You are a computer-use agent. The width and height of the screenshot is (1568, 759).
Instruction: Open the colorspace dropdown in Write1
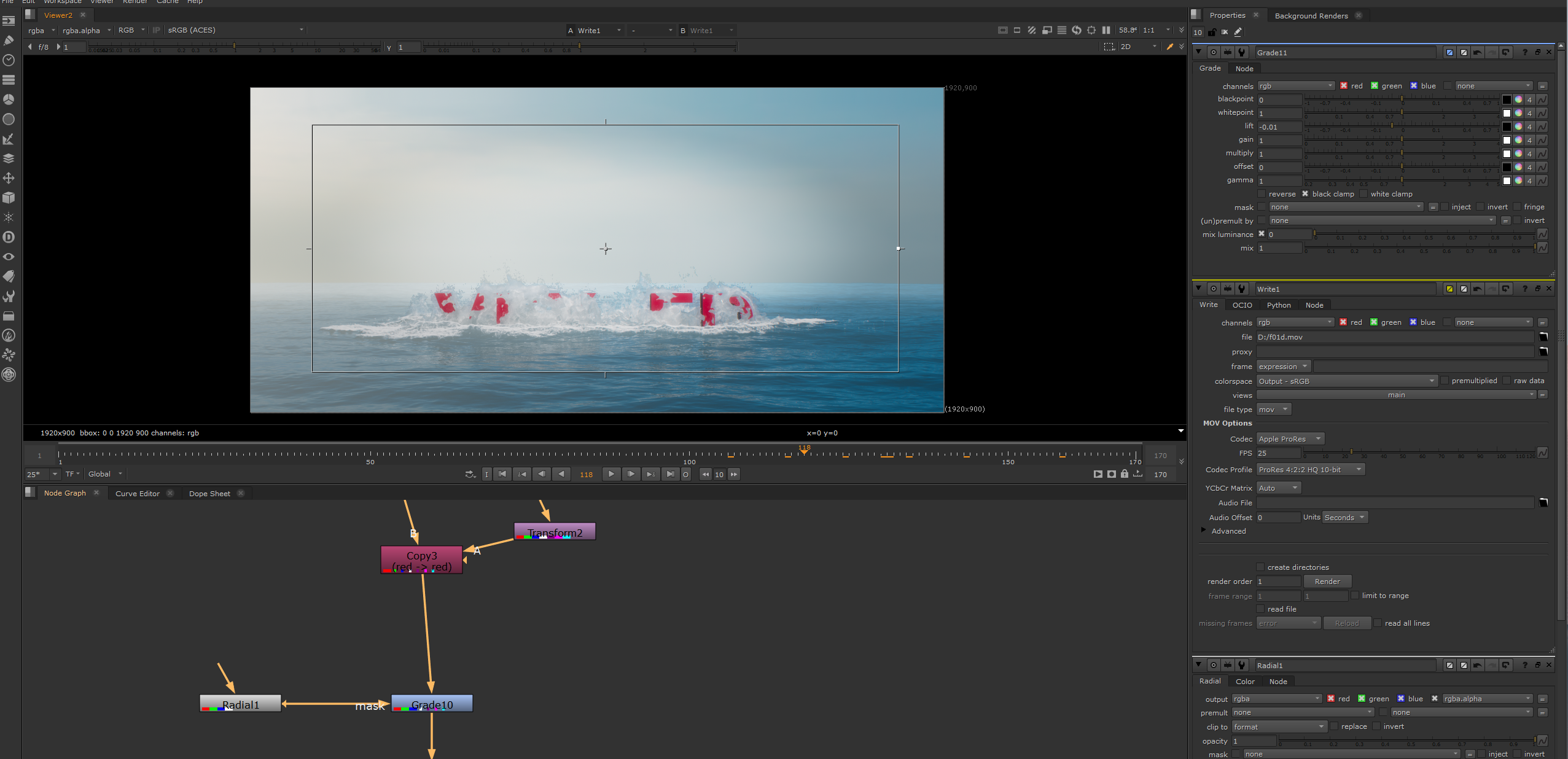[x=1345, y=381]
